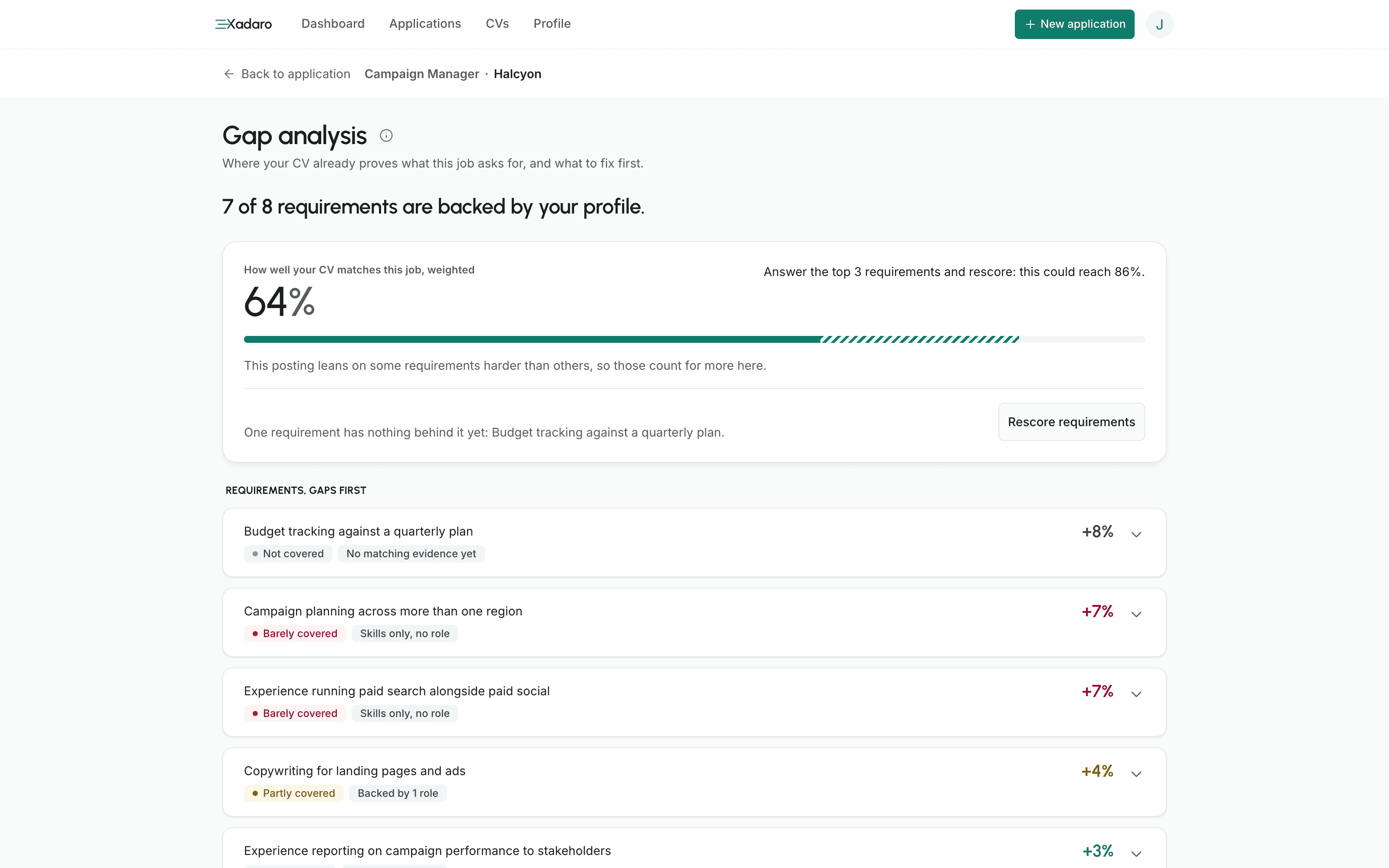Click the No matching evidence yet tag

[411, 554]
